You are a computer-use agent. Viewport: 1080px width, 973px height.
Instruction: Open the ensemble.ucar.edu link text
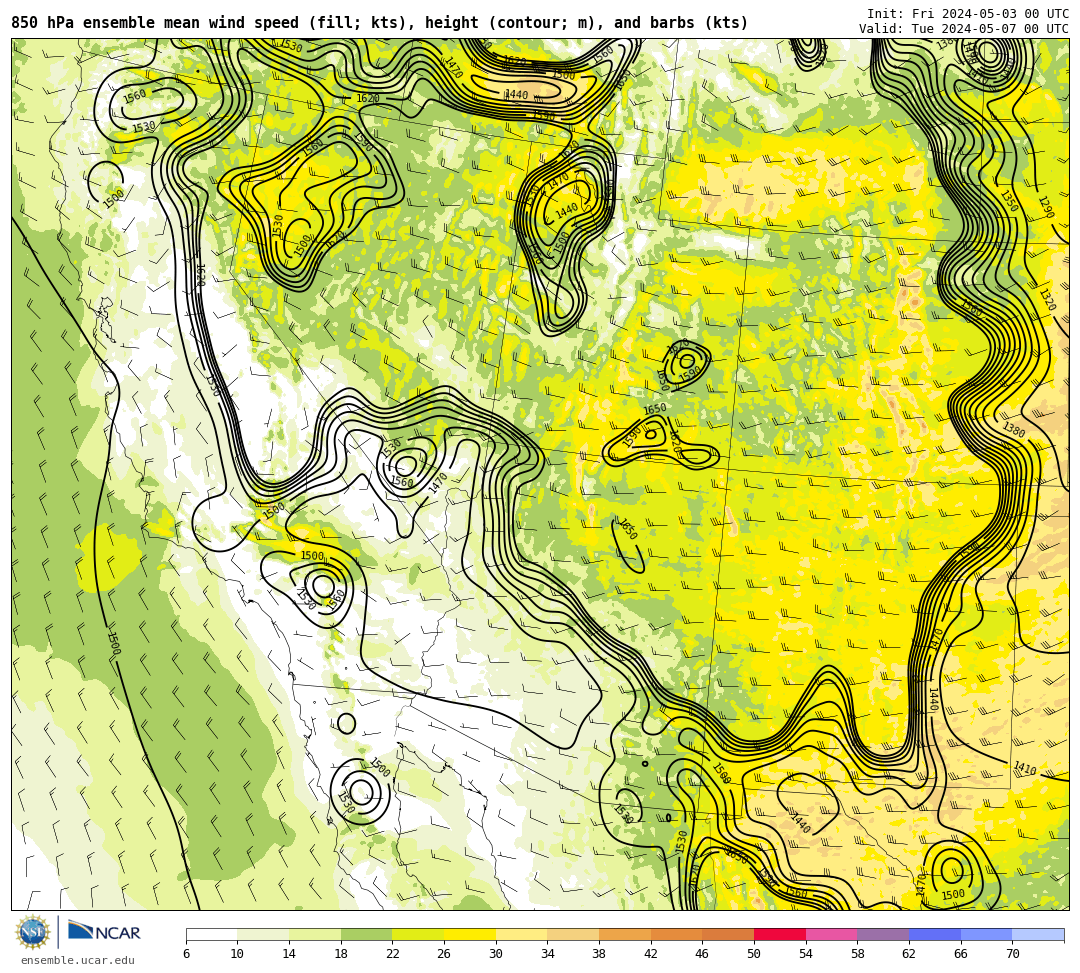(78, 960)
